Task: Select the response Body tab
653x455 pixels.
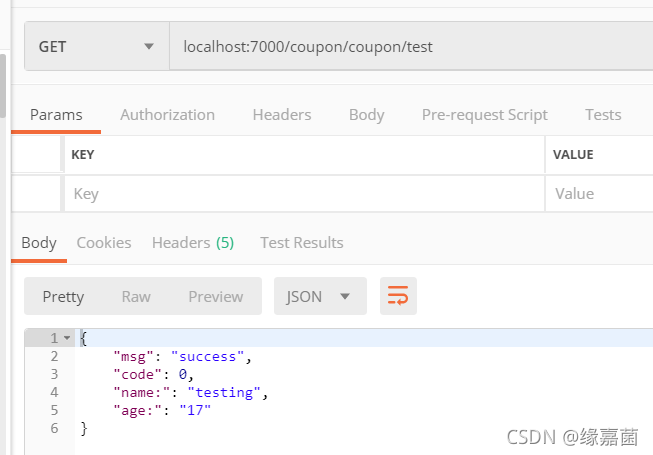Action: pyautogui.click(x=39, y=243)
